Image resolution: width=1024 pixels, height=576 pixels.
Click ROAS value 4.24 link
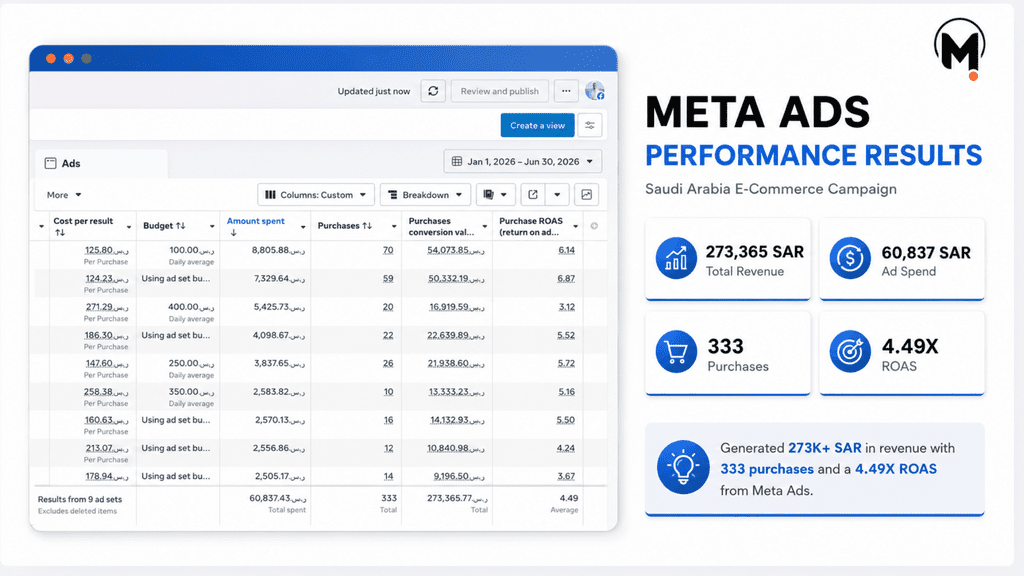pos(566,448)
